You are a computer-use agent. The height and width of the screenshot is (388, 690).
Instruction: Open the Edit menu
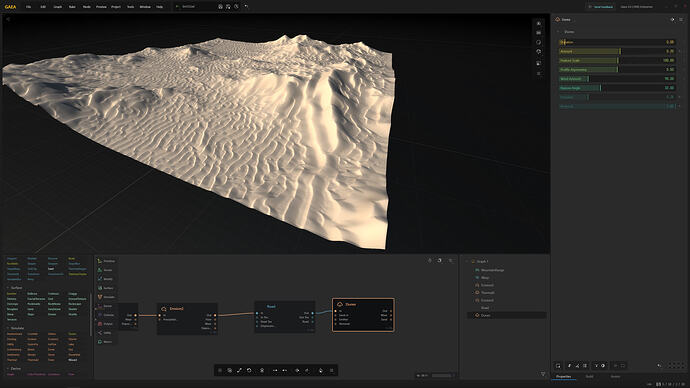tap(43, 7)
